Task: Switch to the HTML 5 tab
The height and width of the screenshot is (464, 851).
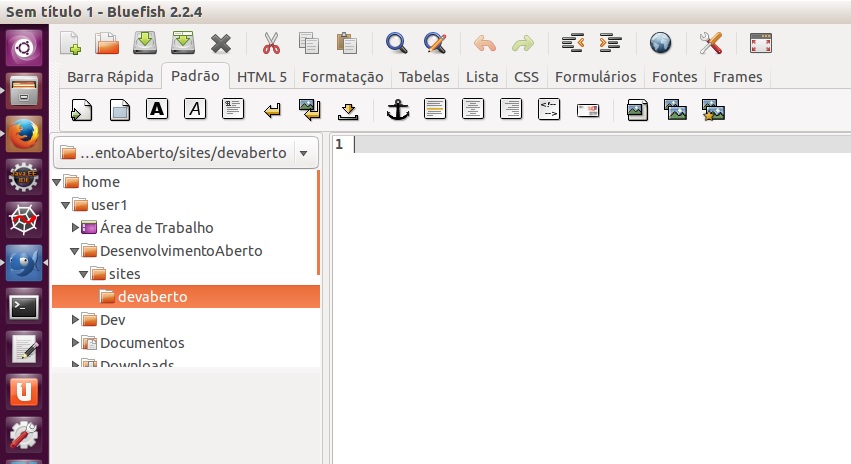Action: [261, 77]
